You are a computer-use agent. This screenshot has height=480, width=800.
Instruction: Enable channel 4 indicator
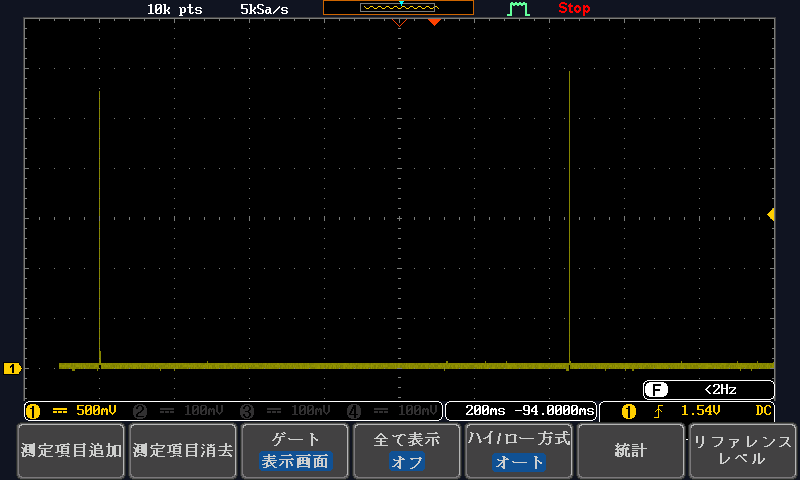coord(354,411)
